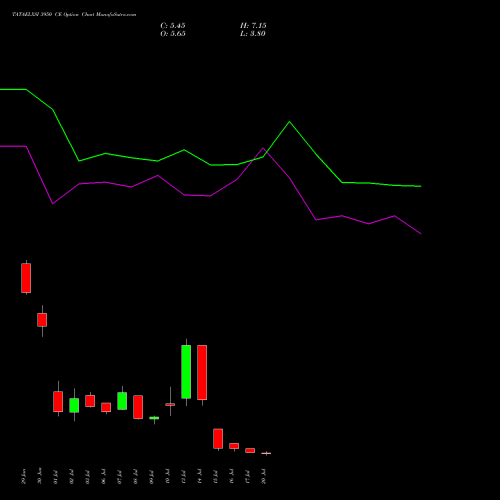This screenshot has width=500, height=500.
Task: Click the right end of the purple line
Action: 421,234
